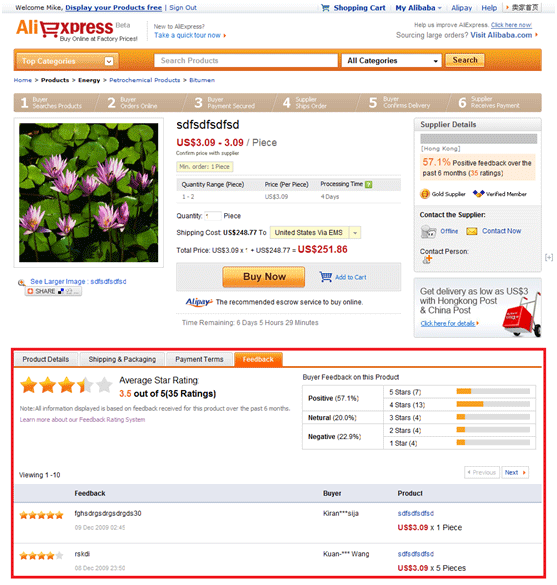Click the shopping cart icon in header
The width and height of the screenshot is (557, 585).
325,7
